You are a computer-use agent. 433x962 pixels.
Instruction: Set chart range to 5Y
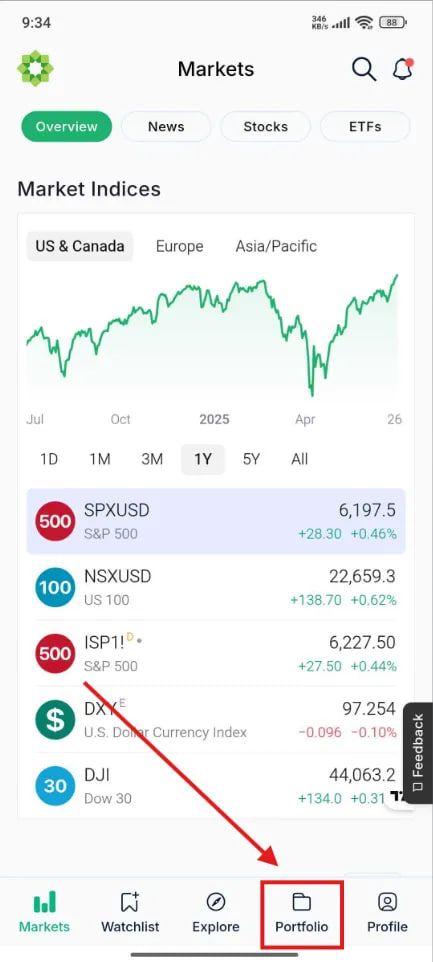tap(251, 459)
